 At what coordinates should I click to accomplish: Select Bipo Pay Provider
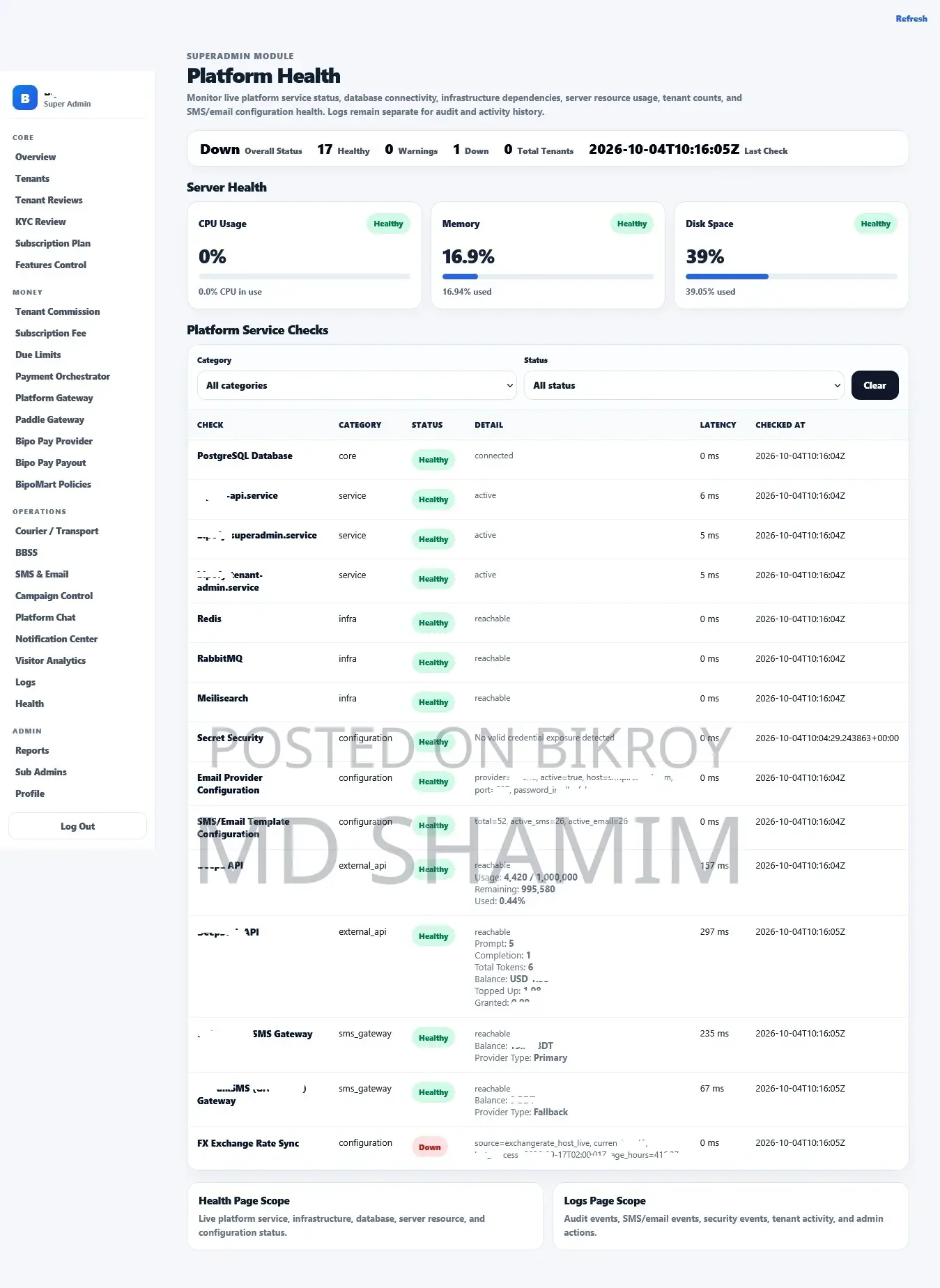point(54,442)
